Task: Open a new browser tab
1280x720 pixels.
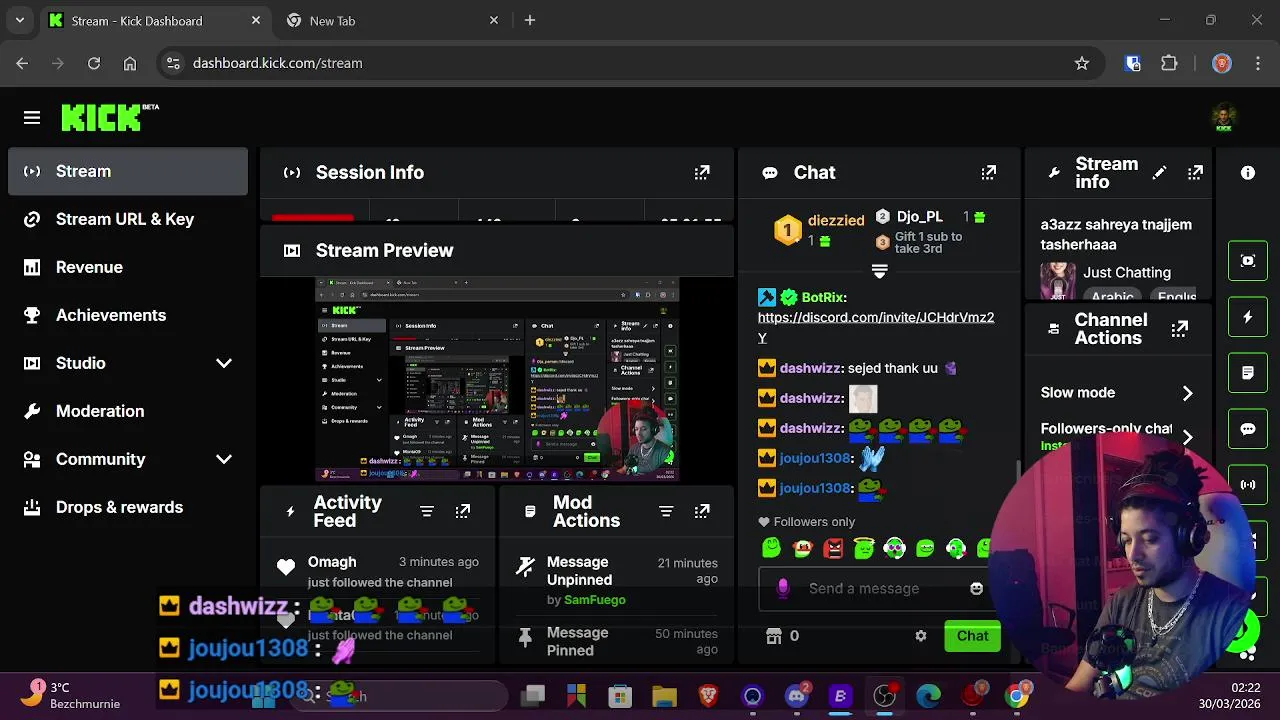Action: point(530,20)
